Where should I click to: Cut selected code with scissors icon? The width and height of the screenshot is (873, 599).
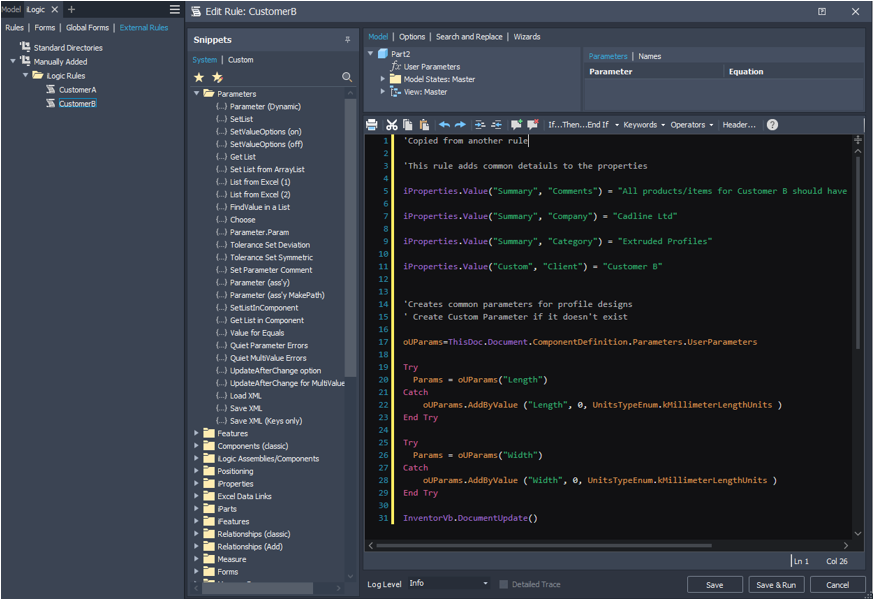(x=392, y=125)
